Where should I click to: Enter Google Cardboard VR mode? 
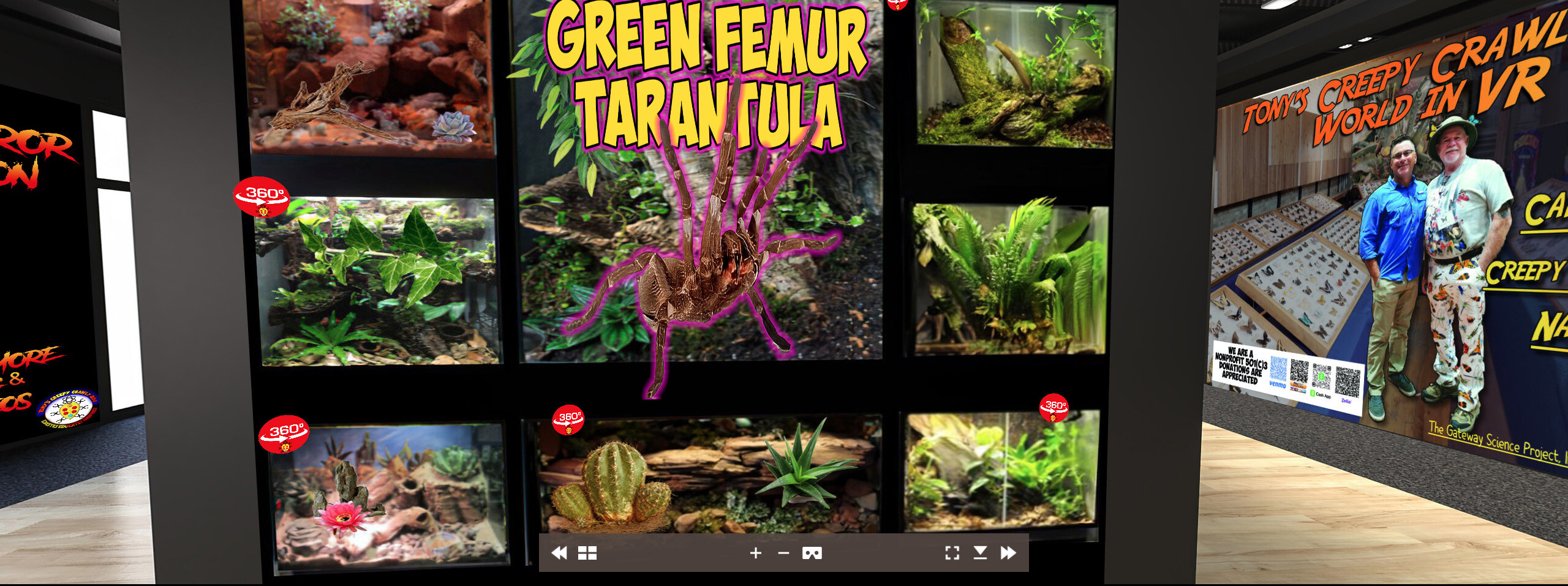(812, 553)
